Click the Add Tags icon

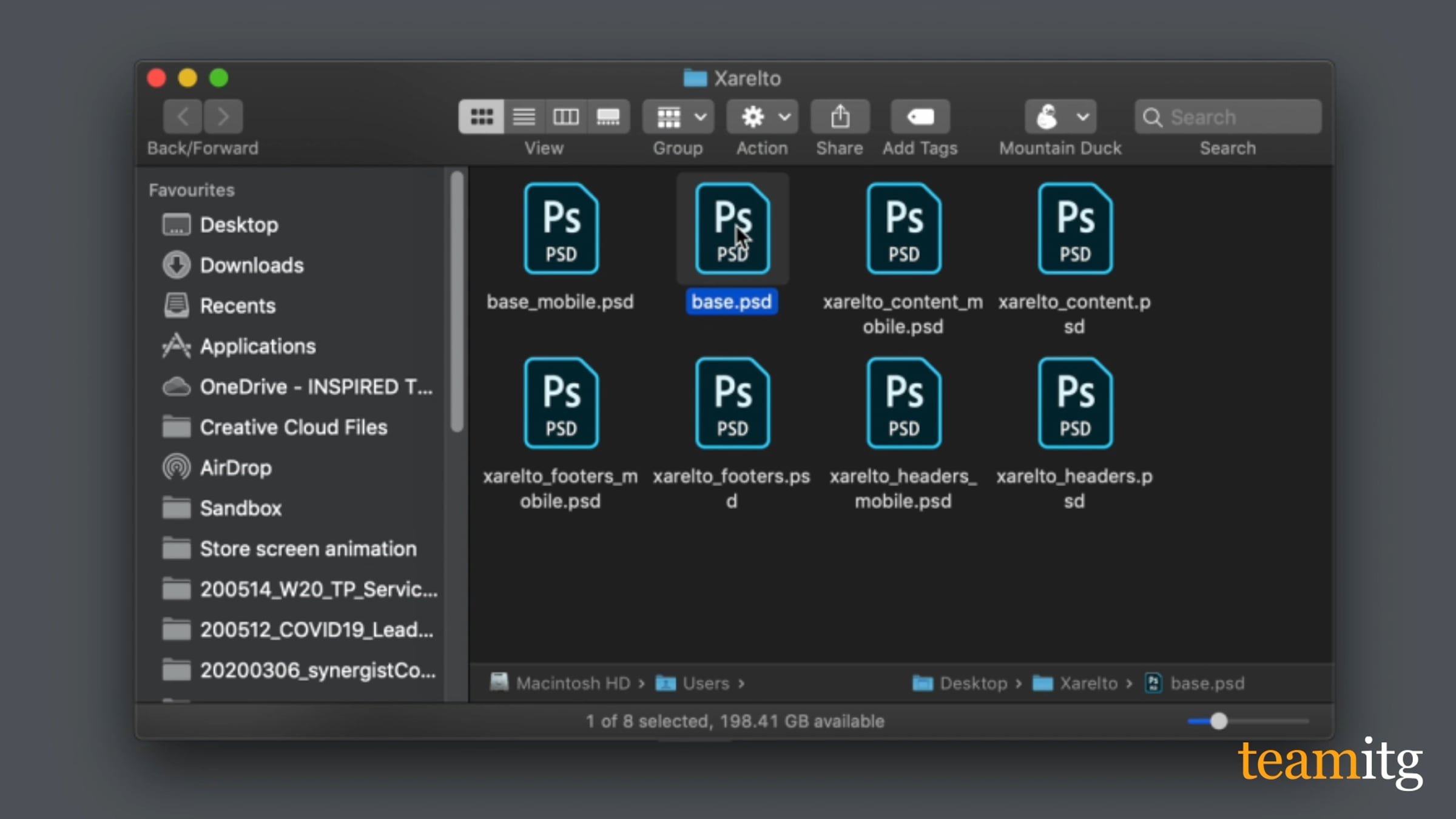(920, 116)
